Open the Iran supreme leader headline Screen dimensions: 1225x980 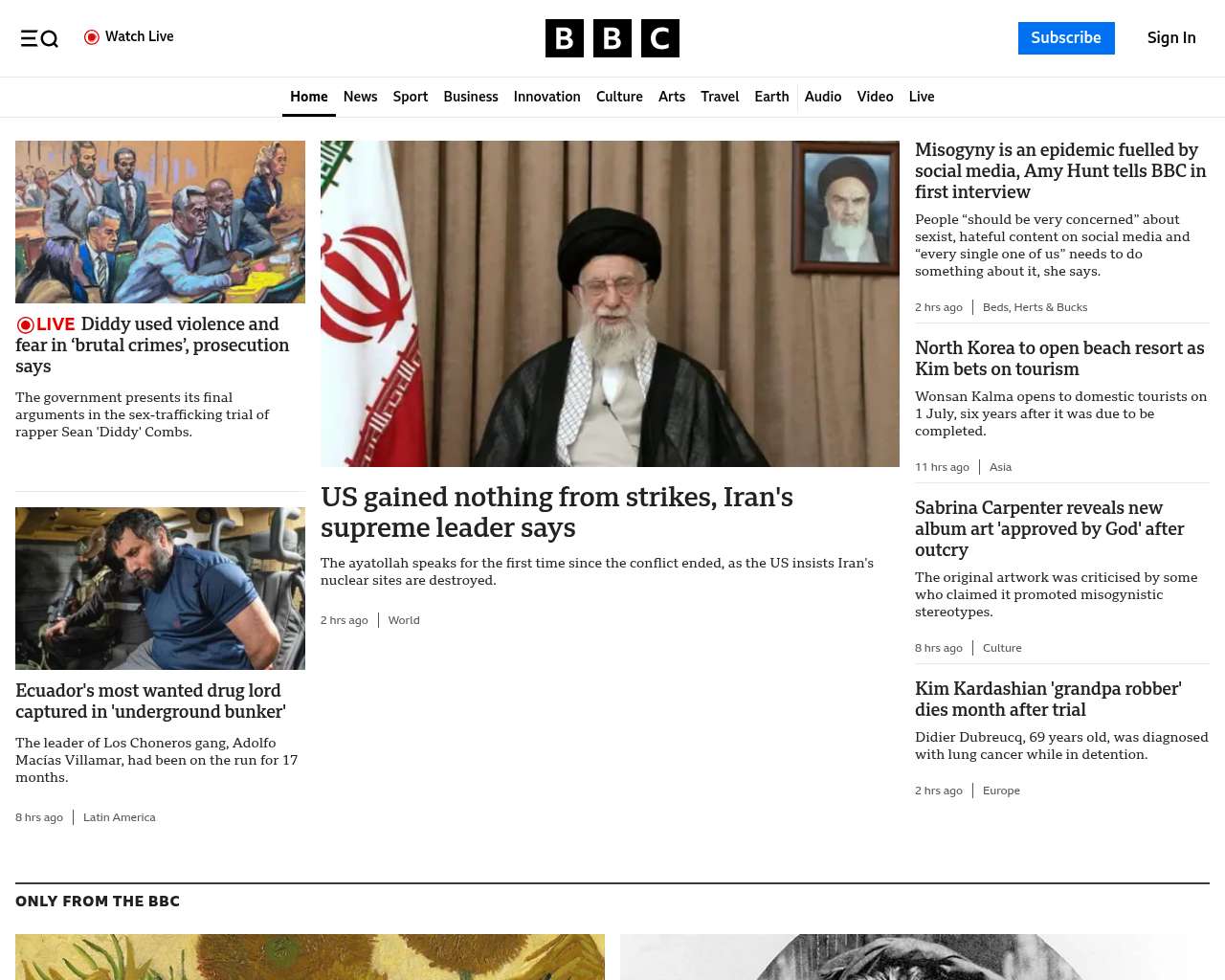557,512
